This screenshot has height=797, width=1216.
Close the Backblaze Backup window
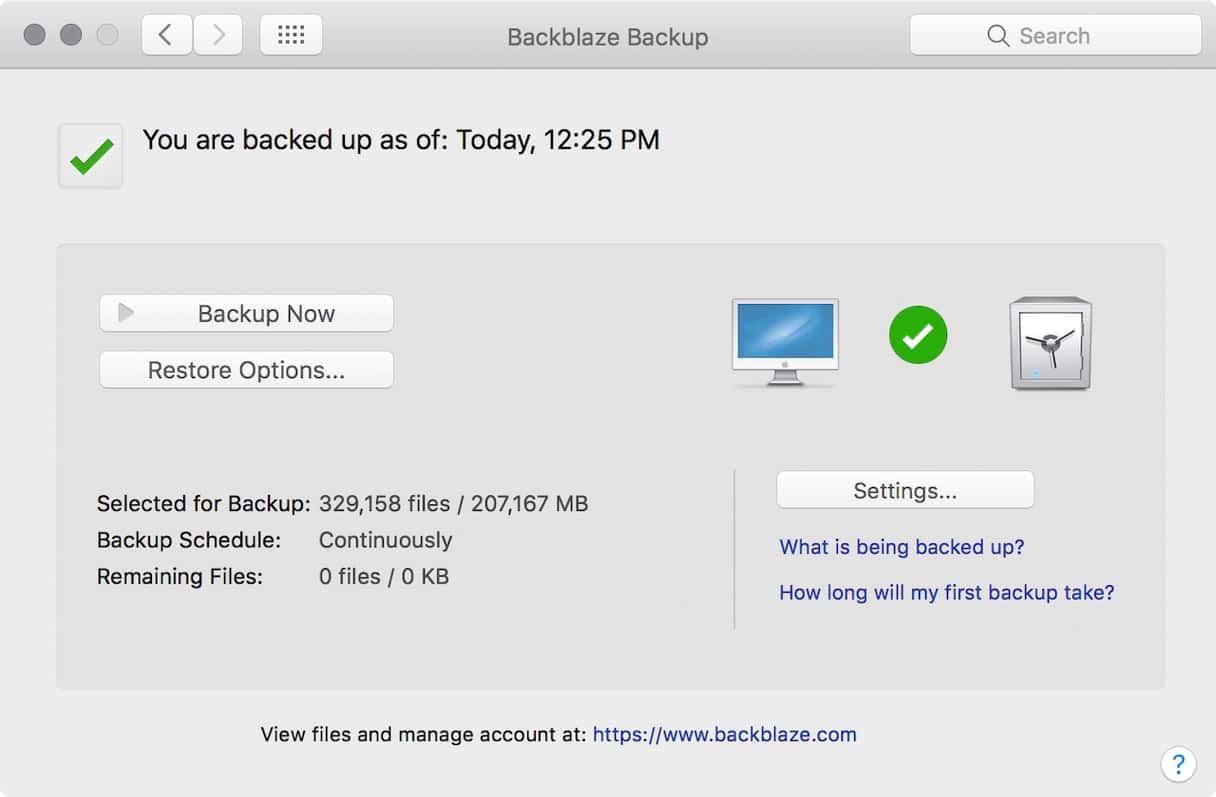tap(35, 36)
